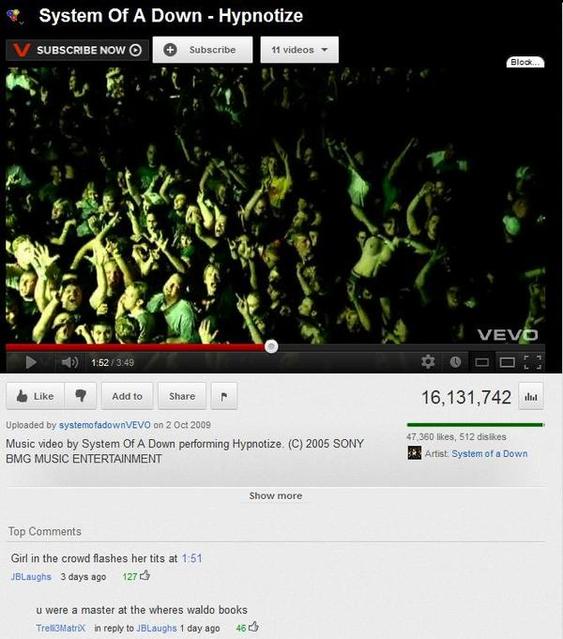Click the Subscribe button with the plus icon
563x639 pixels.
(x=202, y=50)
